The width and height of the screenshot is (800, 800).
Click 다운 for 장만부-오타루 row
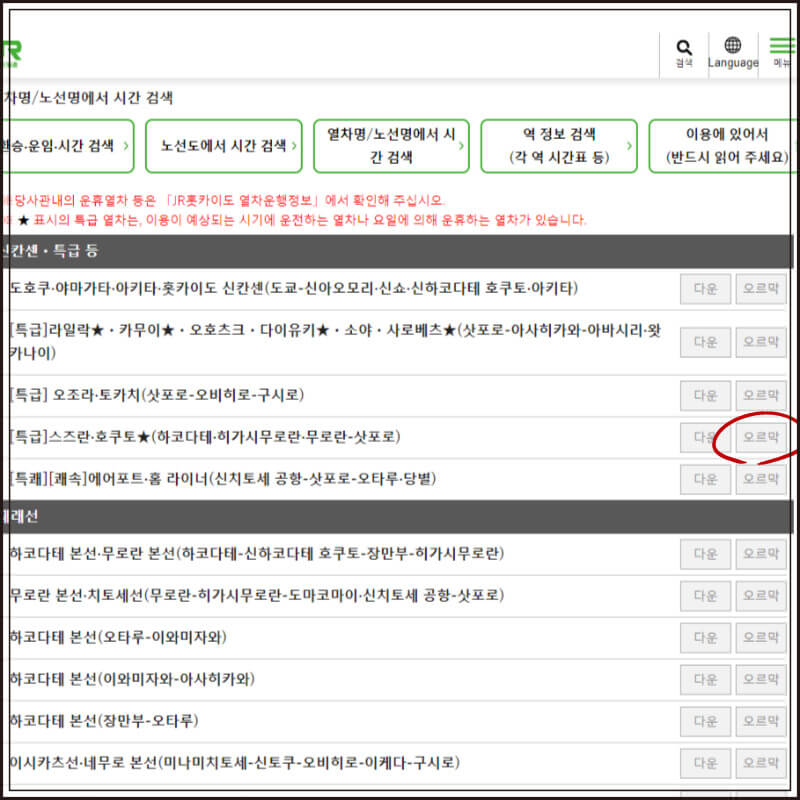coord(705,721)
